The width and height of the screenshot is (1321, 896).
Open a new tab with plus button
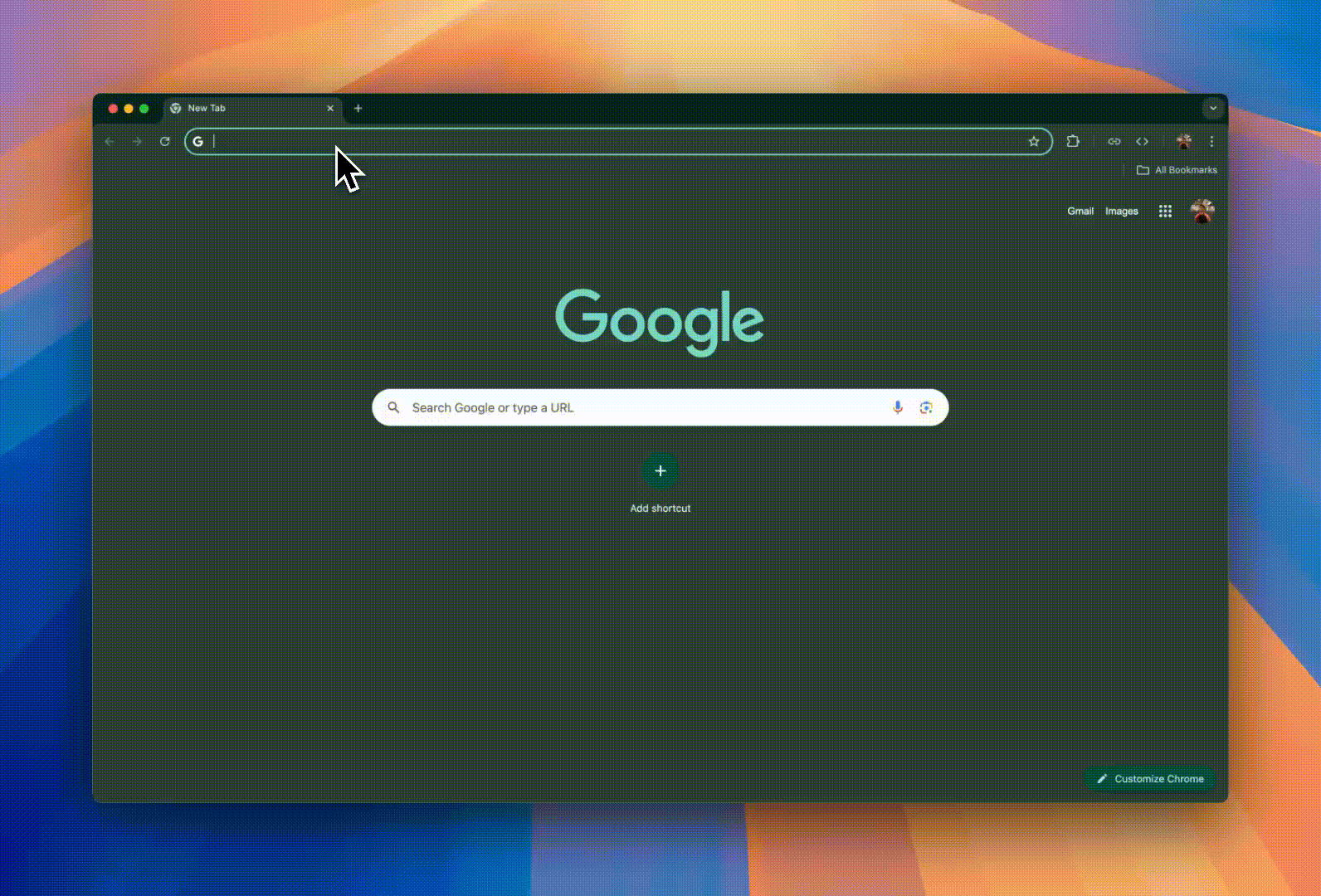(358, 109)
